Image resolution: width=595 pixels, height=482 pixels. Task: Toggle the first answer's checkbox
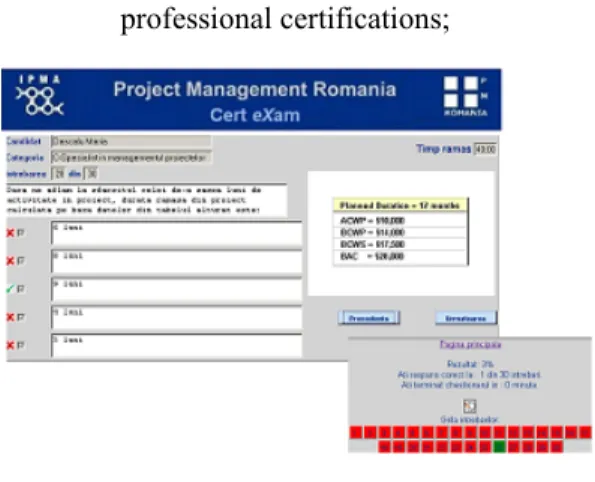point(20,233)
